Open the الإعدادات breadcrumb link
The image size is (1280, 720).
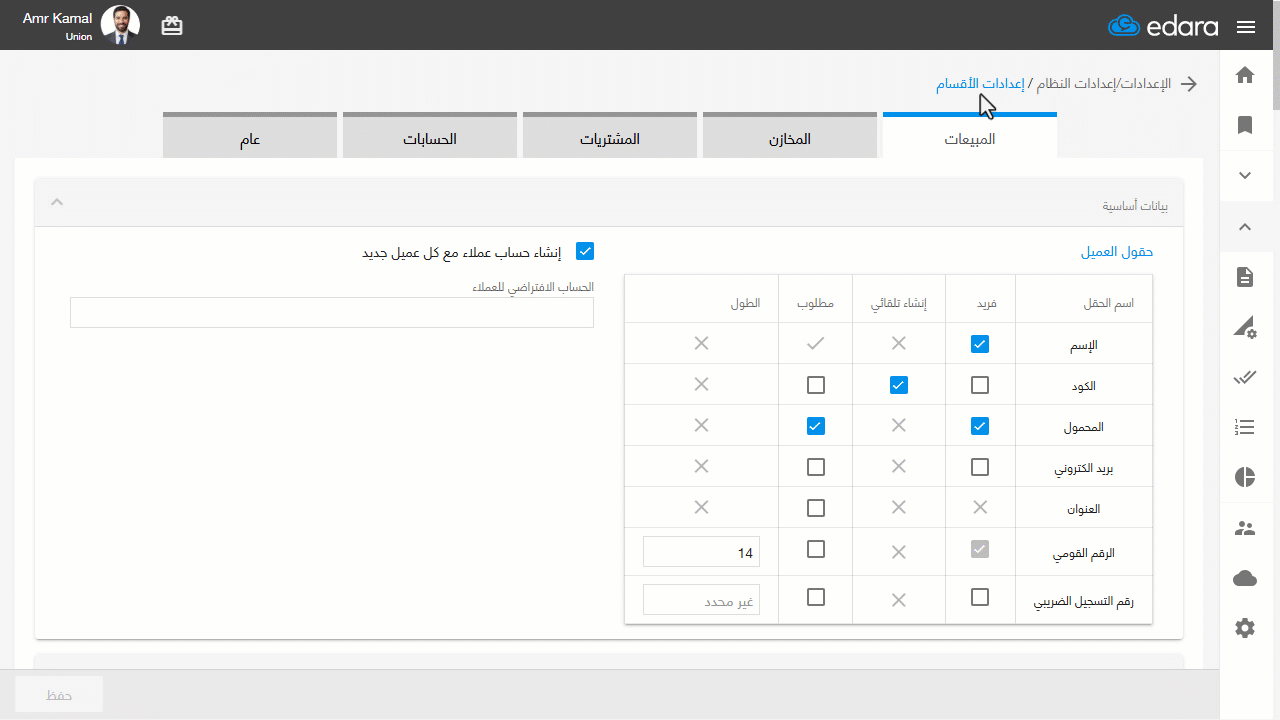pyautogui.click(x=1145, y=84)
